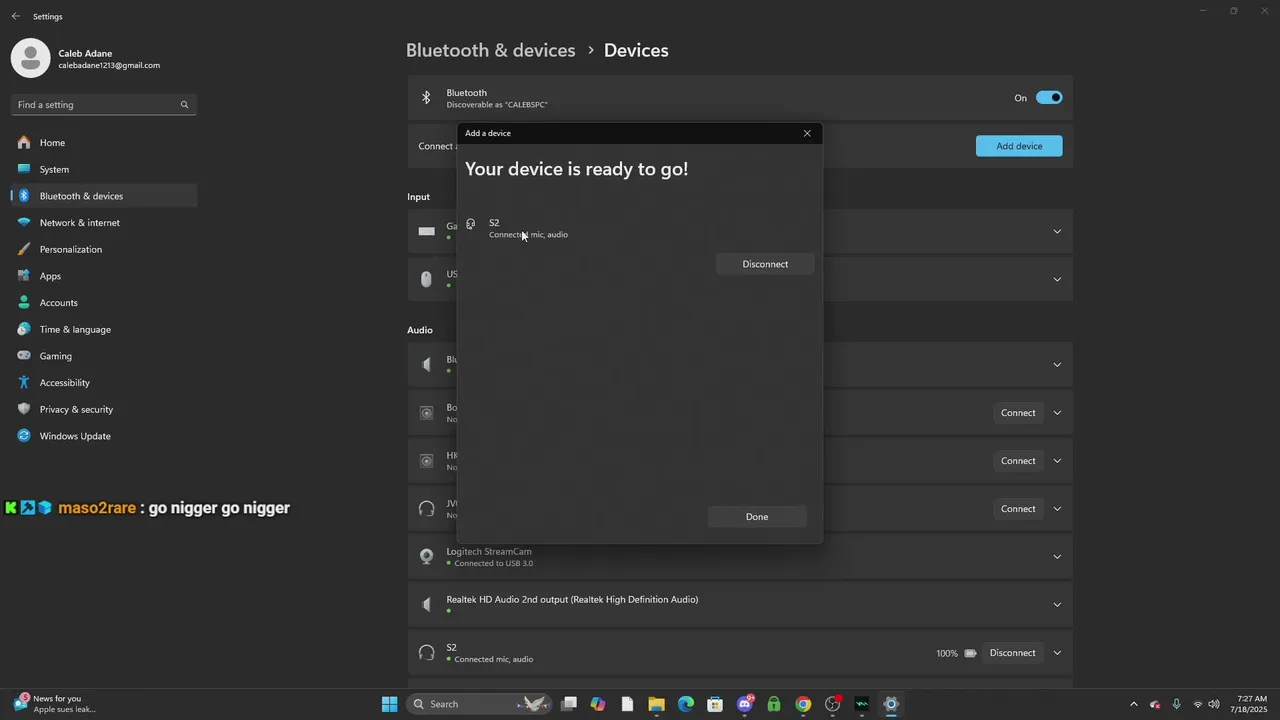Open Task View from the taskbar
This screenshot has height=720, width=1280.
pos(569,704)
